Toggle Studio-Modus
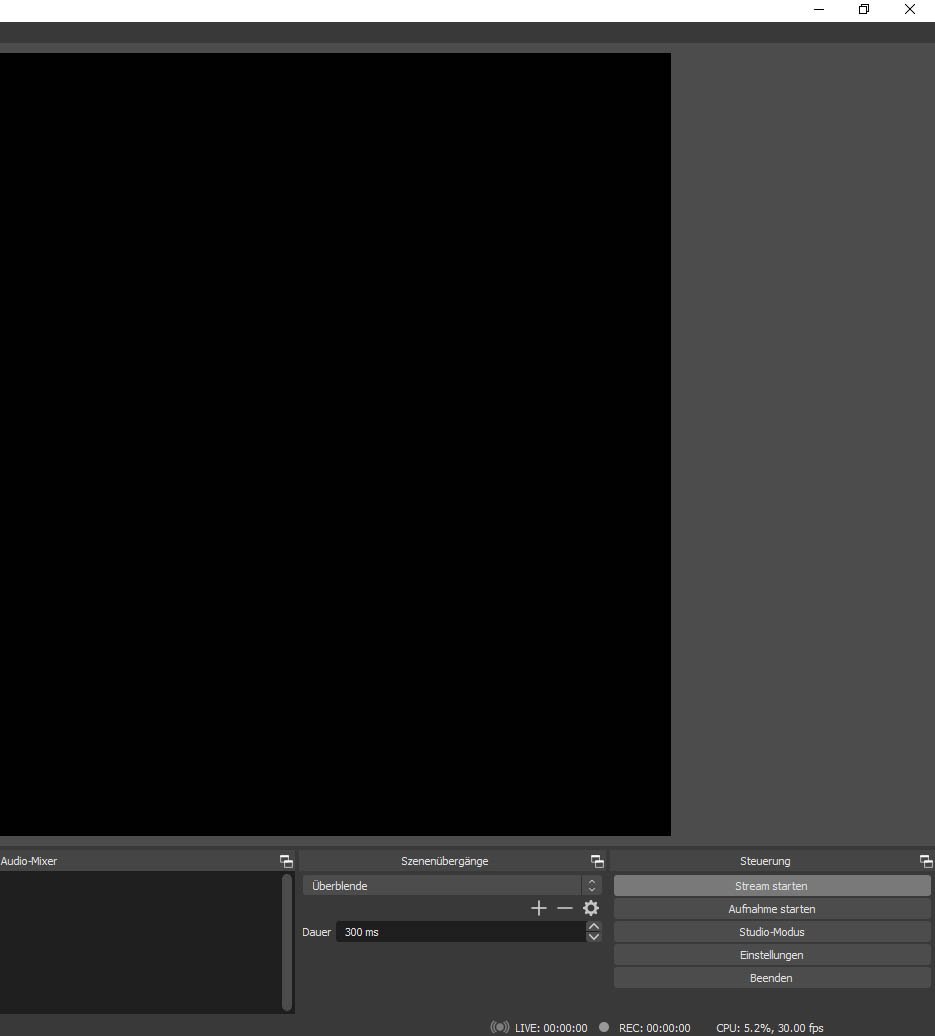Image resolution: width=935 pixels, height=1036 pixels. coord(772,932)
